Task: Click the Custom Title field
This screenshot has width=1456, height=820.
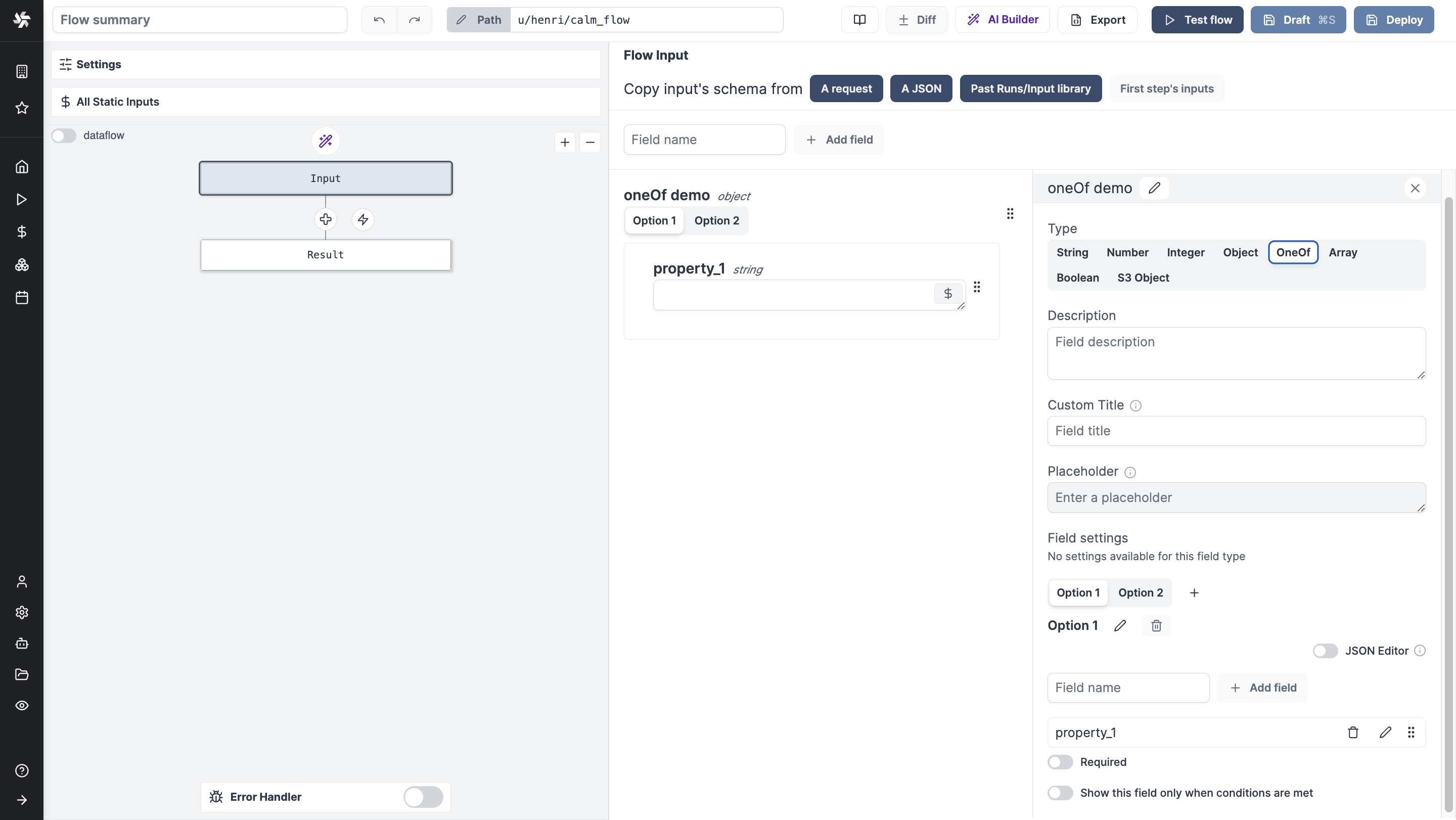Action: pyautogui.click(x=1236, y=431)
